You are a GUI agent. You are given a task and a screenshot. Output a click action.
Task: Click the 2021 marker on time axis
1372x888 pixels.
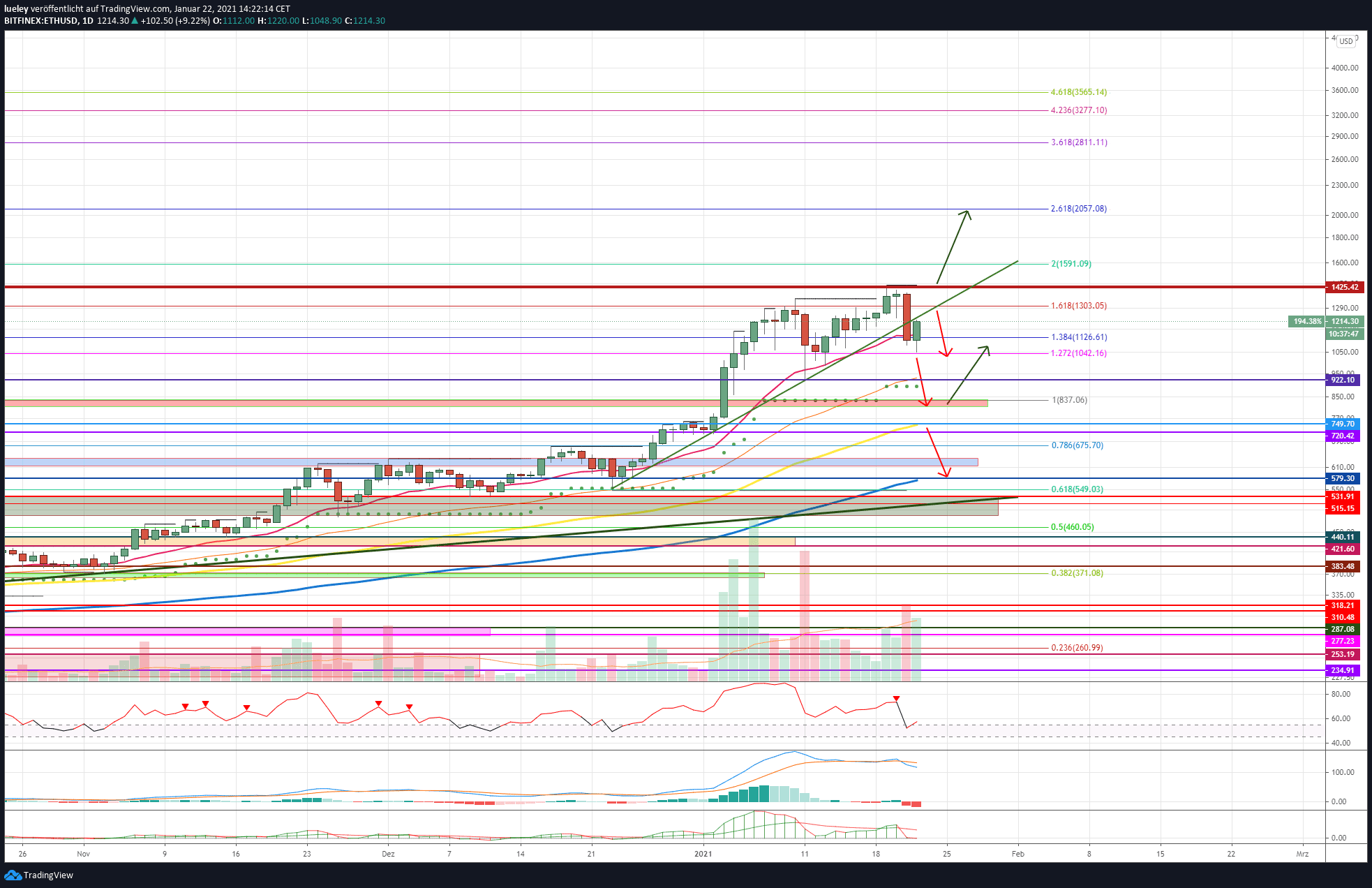[x=703, y=854]
